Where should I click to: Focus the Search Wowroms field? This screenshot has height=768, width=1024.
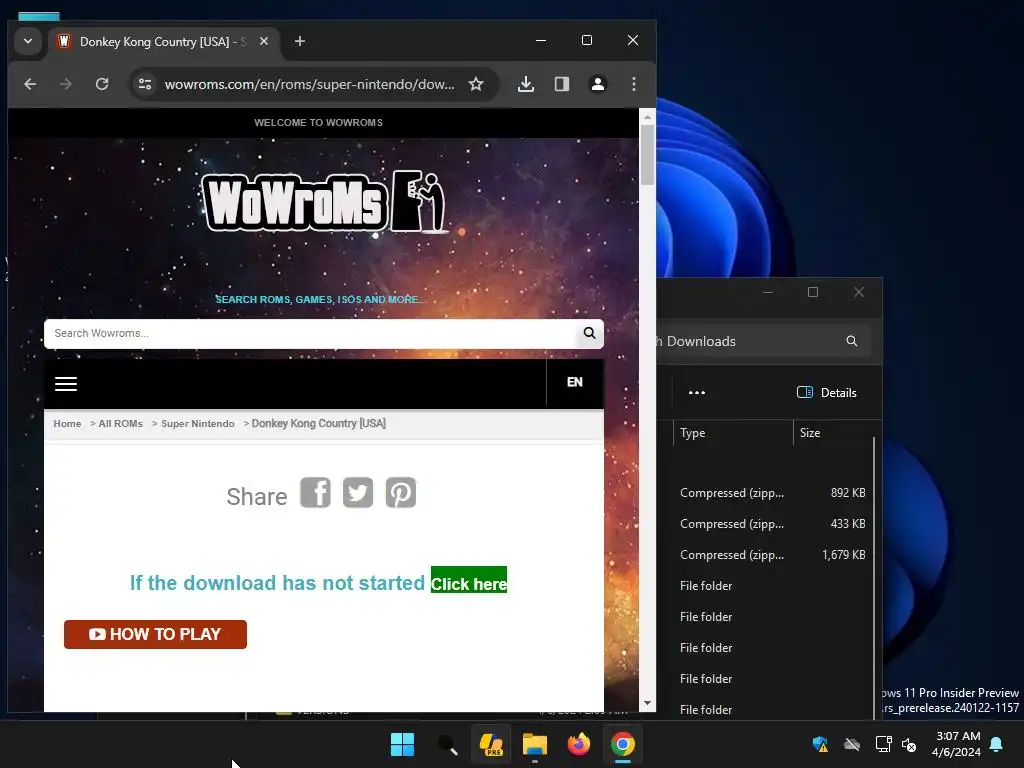(x=310, y=334)
